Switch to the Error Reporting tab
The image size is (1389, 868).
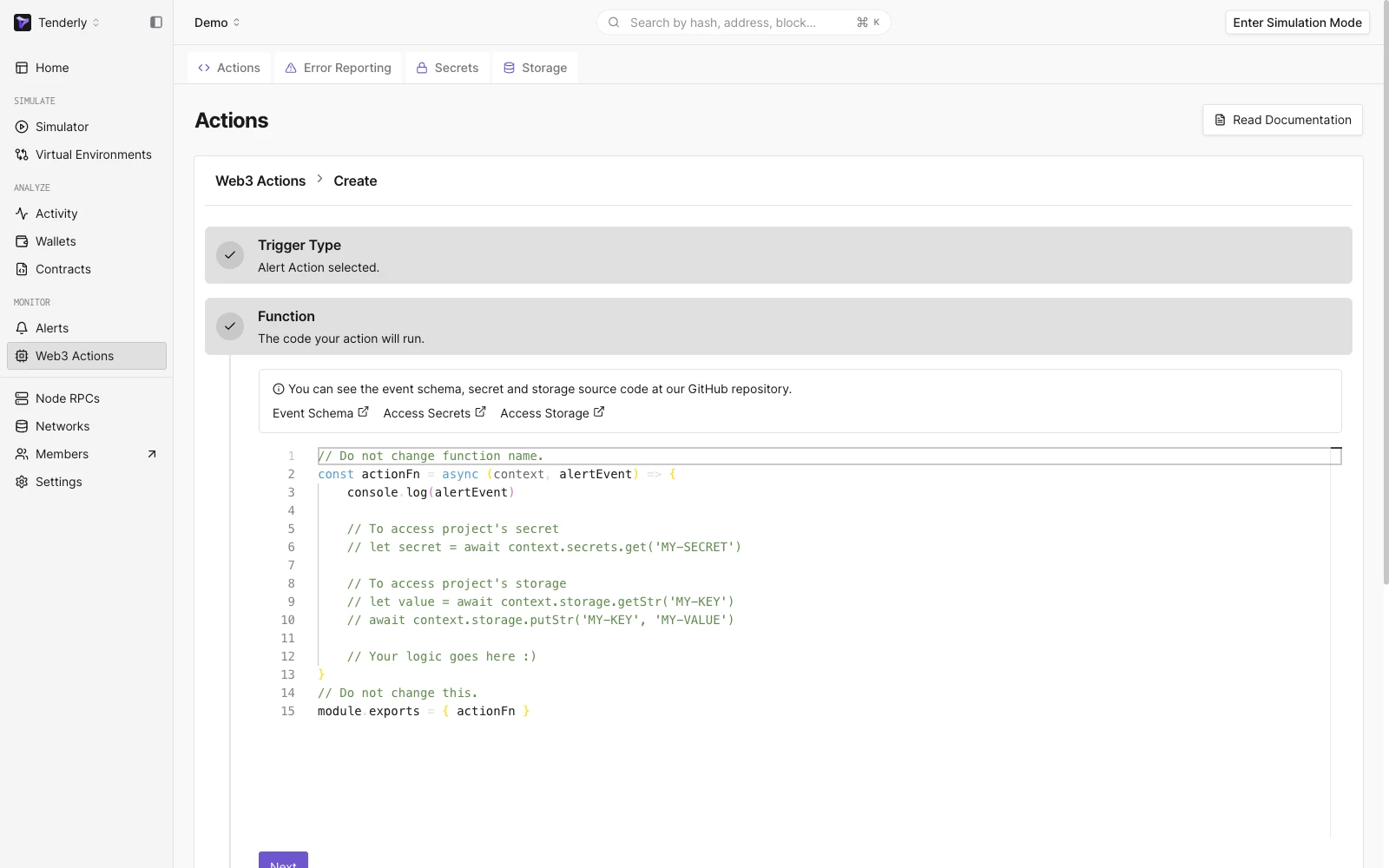pos(339,68)
